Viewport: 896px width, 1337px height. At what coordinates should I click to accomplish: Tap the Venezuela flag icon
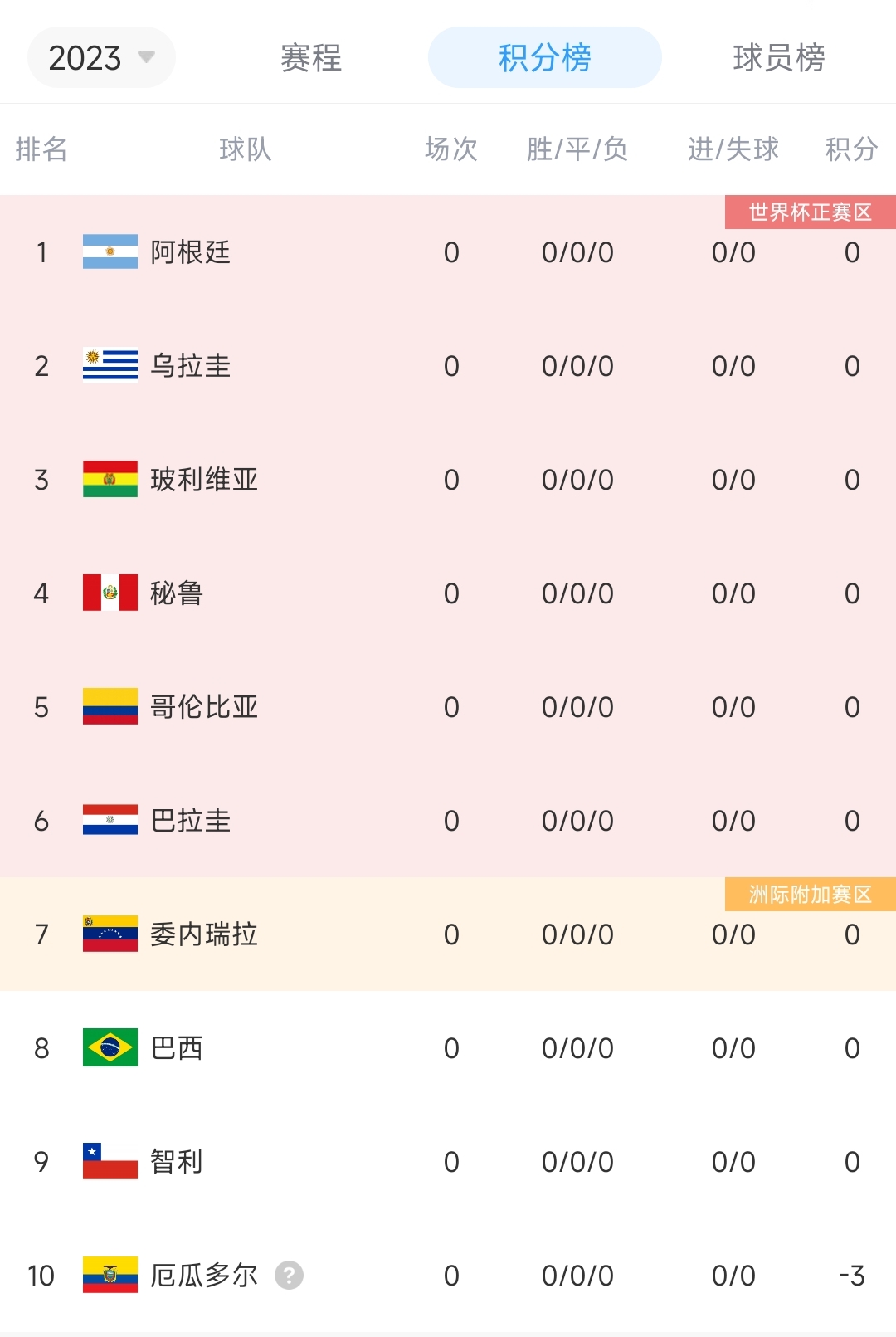[110, 934]
